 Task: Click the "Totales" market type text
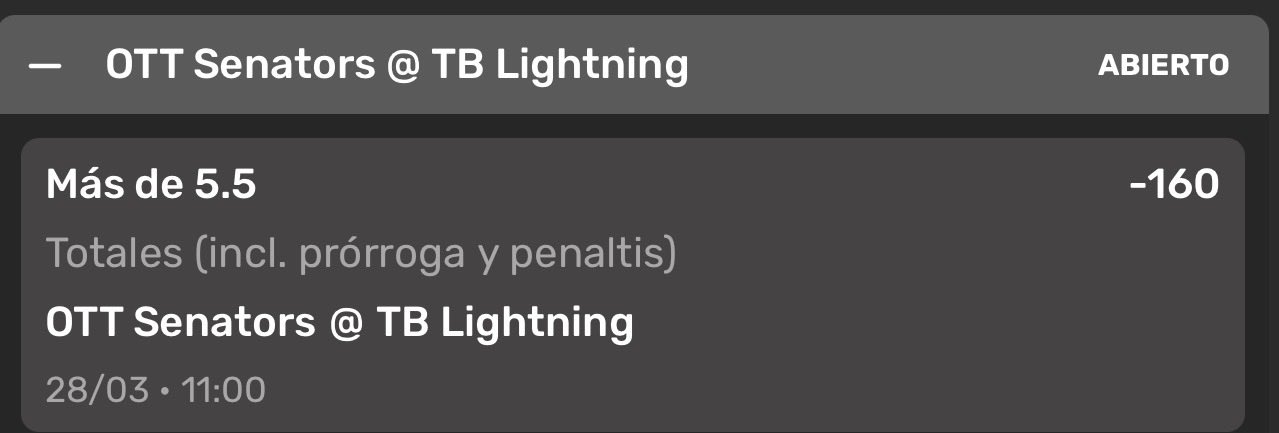click(114, 254)
